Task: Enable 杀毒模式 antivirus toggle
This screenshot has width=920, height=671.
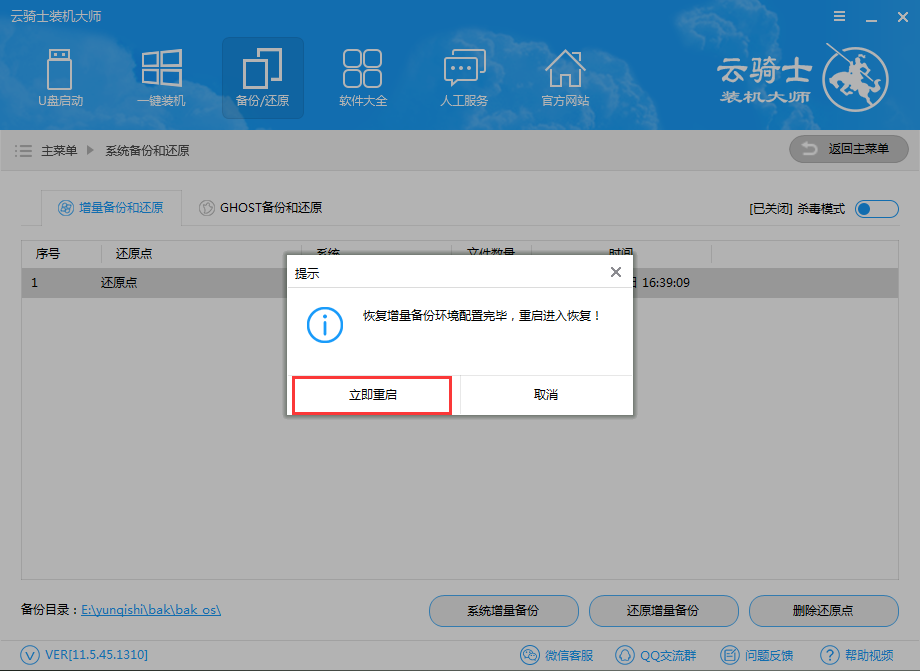Action: [875, 208]
